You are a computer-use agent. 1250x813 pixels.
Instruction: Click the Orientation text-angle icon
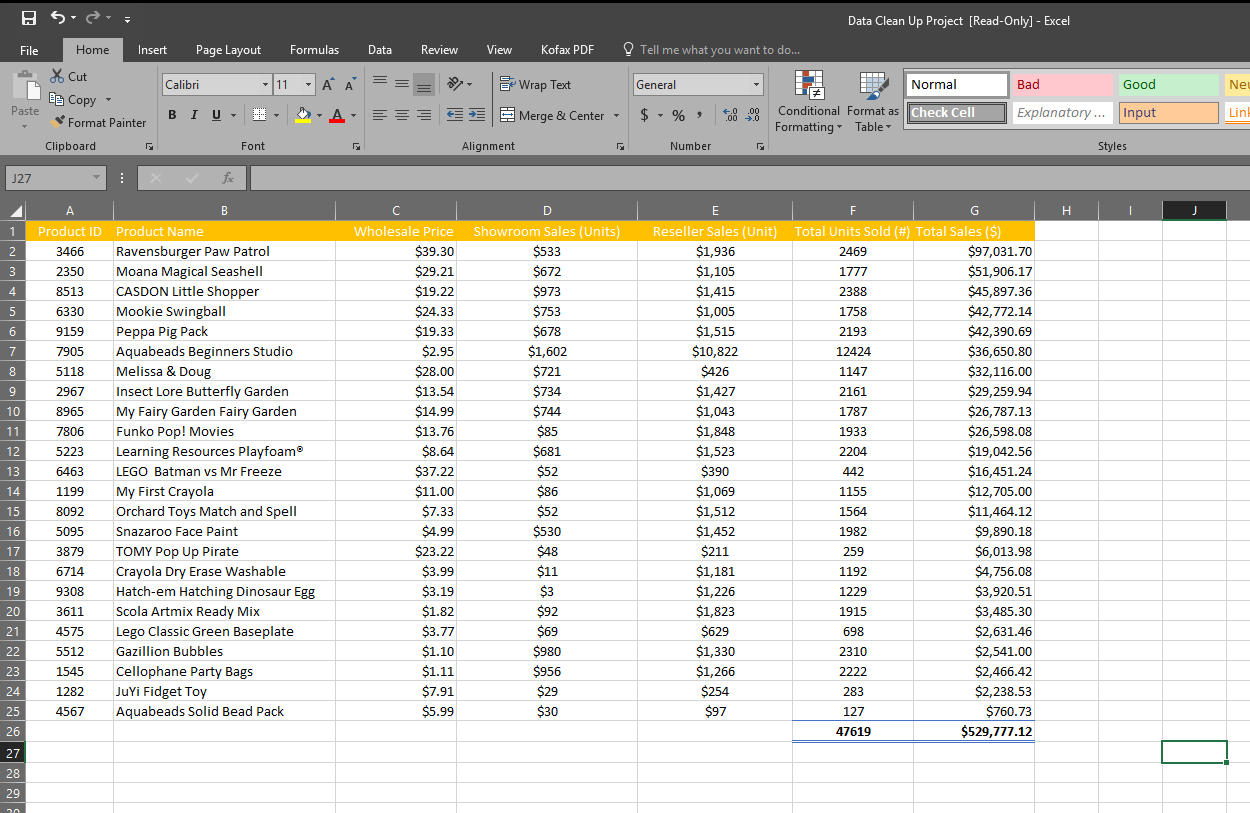coord(454,85)
